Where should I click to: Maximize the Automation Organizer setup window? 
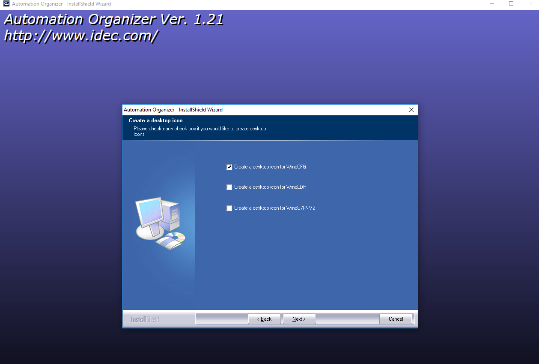[511, 4]
